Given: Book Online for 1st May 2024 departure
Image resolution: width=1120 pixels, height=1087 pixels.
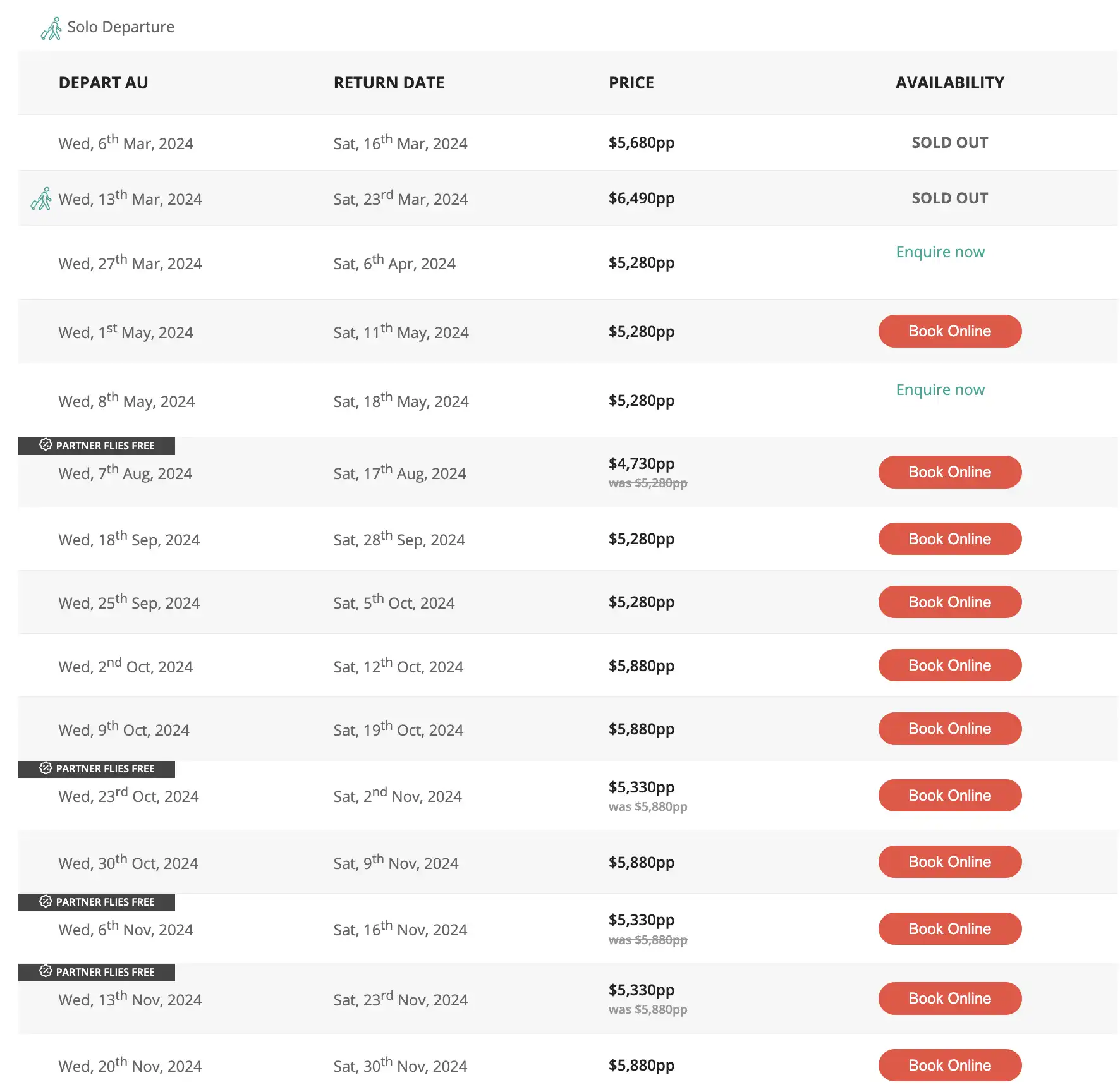Looking at the screenshot, I should (x=949, y=331).
